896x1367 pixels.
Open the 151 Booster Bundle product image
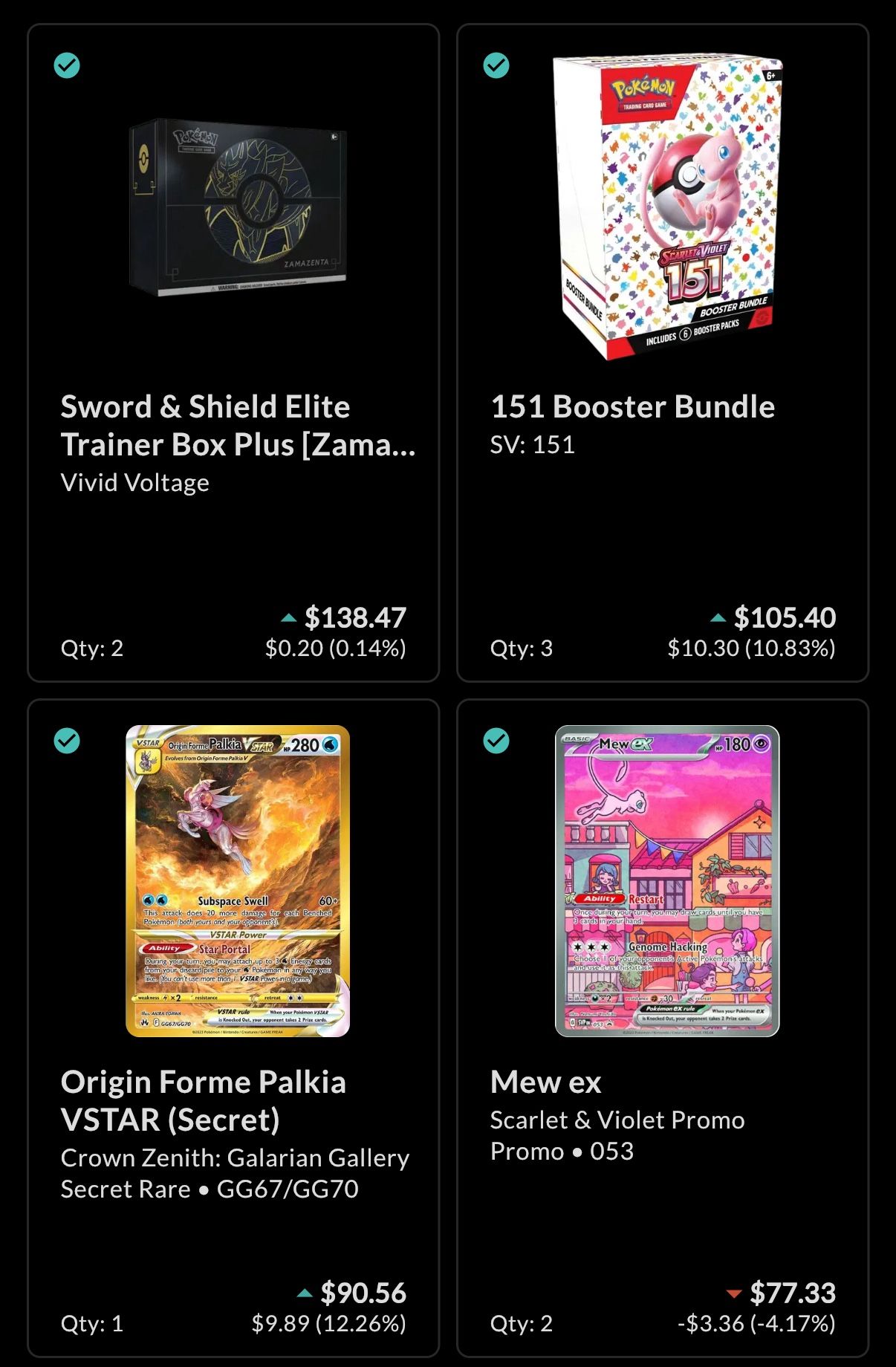point(667,207)
